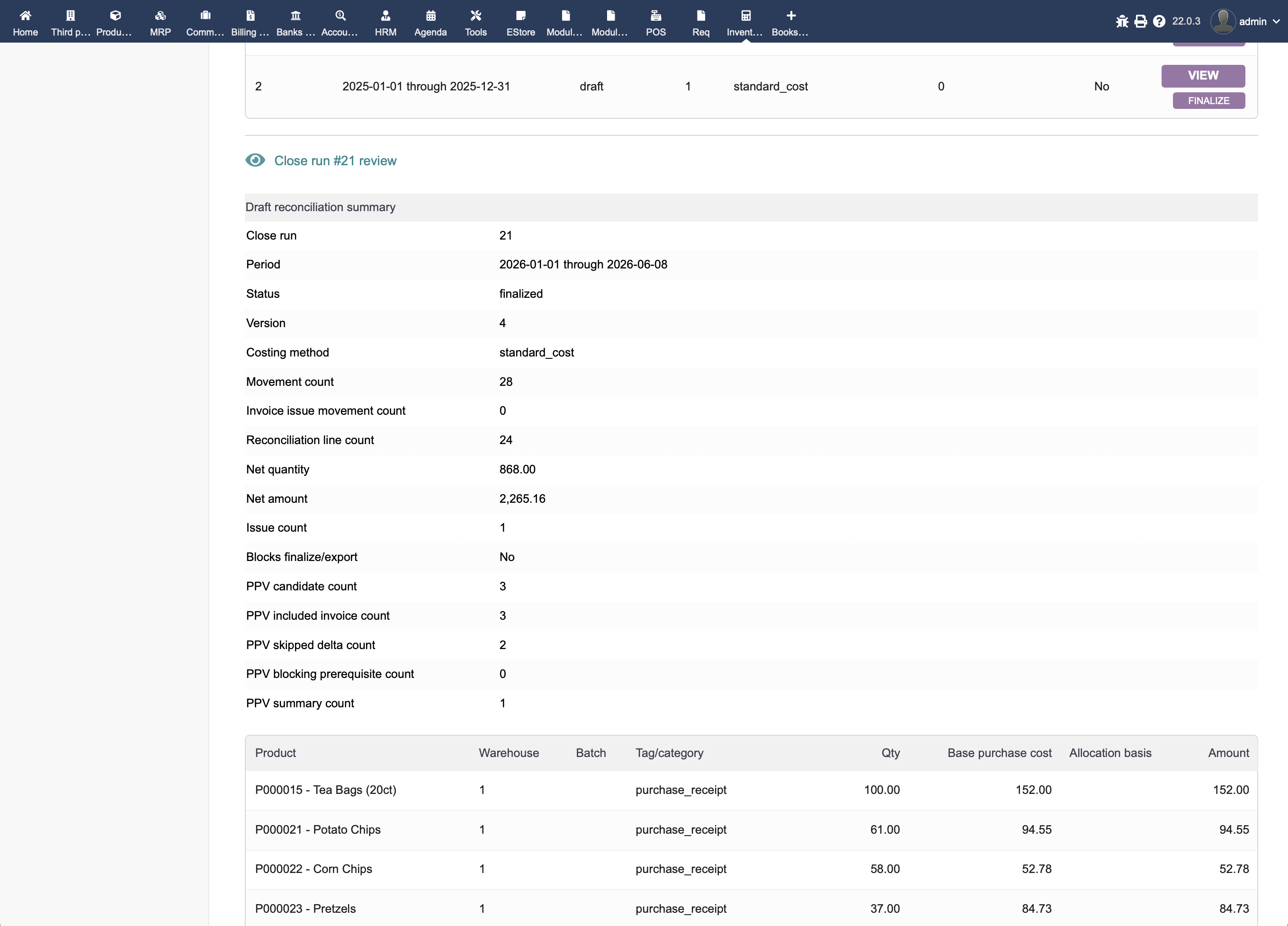Viewport: 1288px width, 926px height.
Task: Open the EStore menu item
Action: point(521,23)
